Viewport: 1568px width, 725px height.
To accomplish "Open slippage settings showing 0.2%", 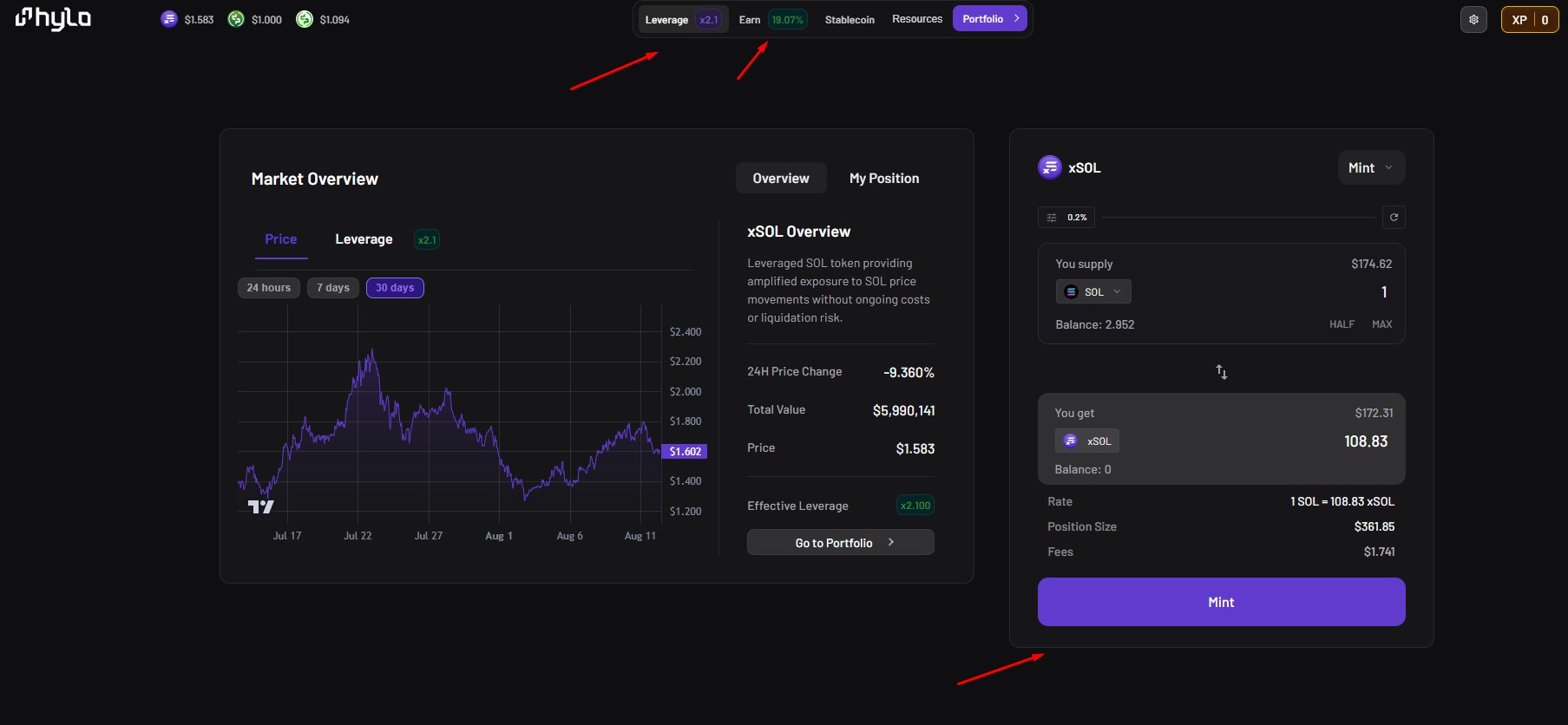I will [x=1066, y=217].
